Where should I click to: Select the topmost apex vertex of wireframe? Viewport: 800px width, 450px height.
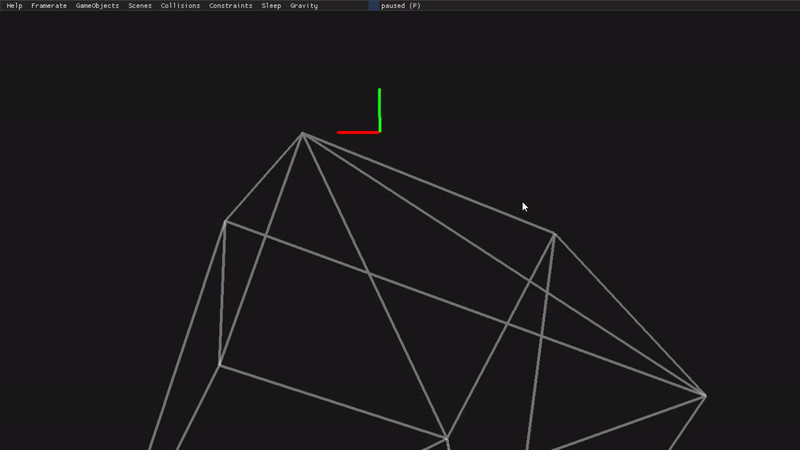[x=303, y=133]
